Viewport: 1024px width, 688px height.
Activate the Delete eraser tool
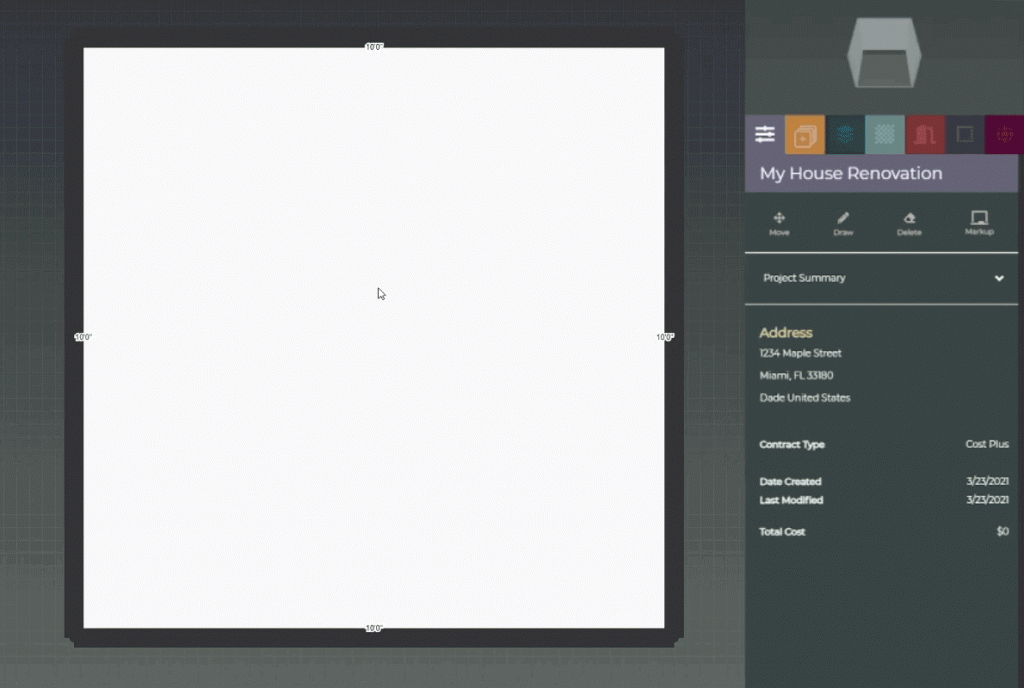(909, 223)
